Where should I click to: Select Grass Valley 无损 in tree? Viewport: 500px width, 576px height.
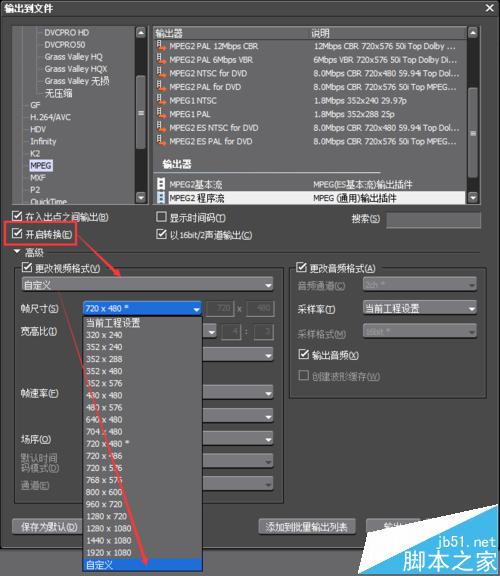point(76,81)
